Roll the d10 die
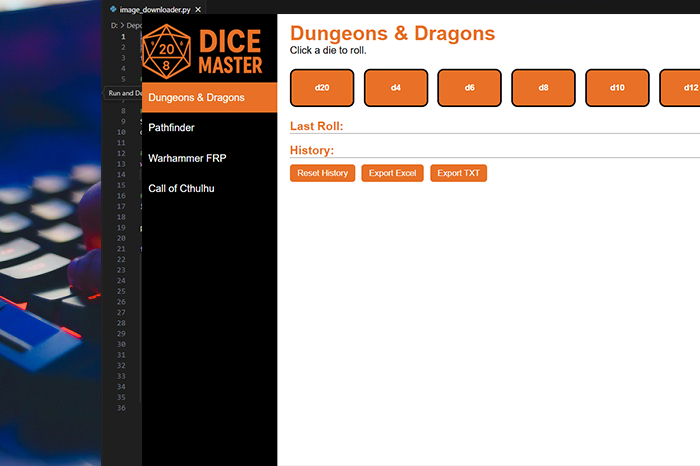Viewport: 700px width, 466px height. (x=617, y=88)
